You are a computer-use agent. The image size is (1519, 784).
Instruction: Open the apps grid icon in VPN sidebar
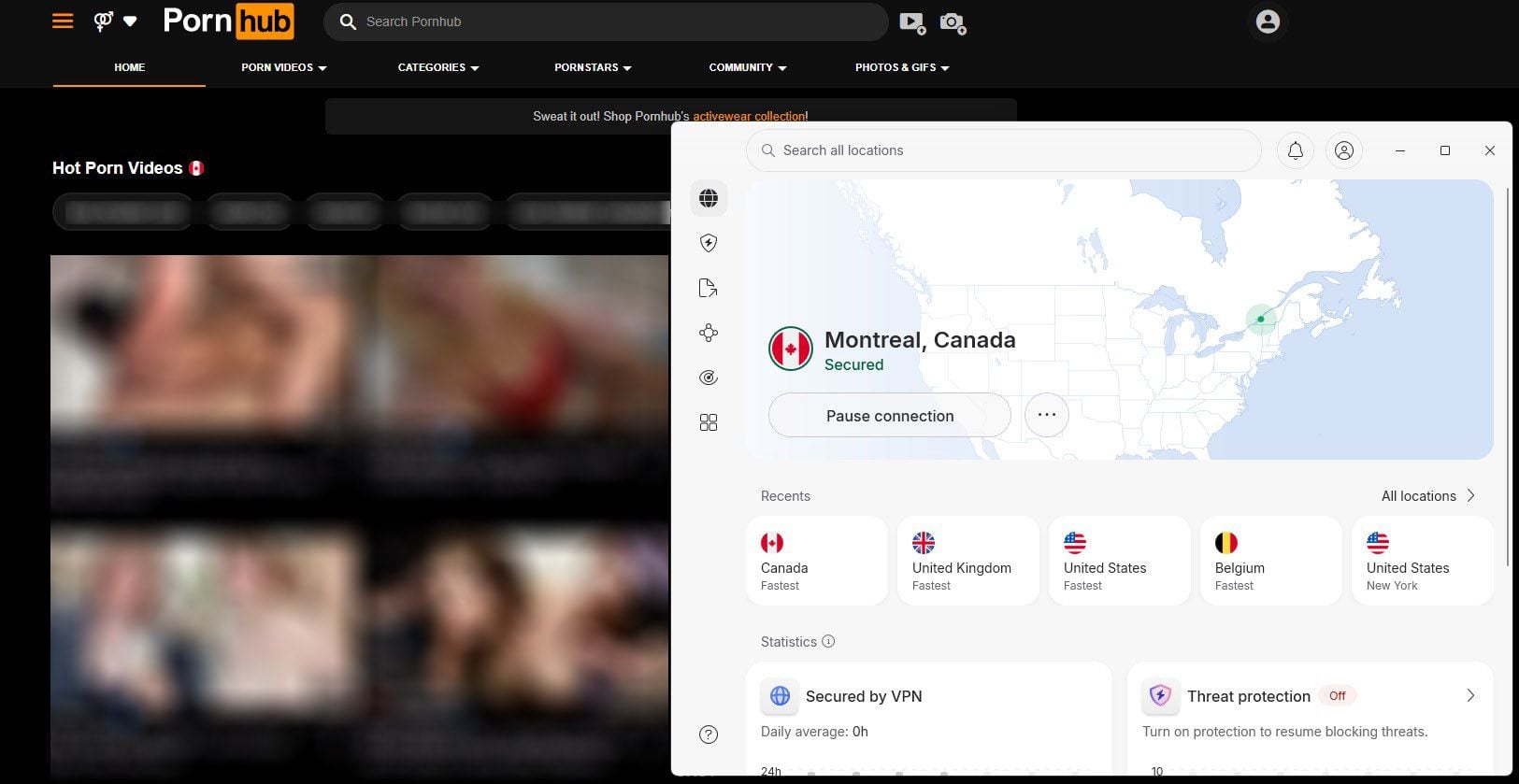pyautogui.click(x=709, y=422)
